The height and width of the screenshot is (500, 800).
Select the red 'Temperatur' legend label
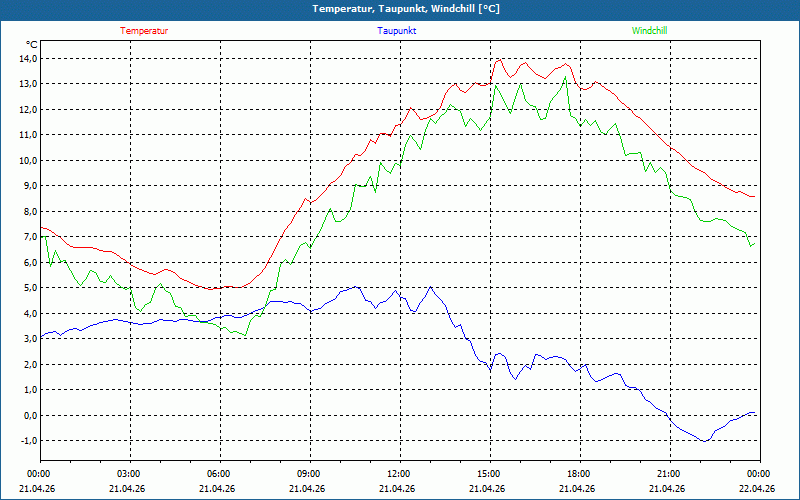[x=144, y=31]
